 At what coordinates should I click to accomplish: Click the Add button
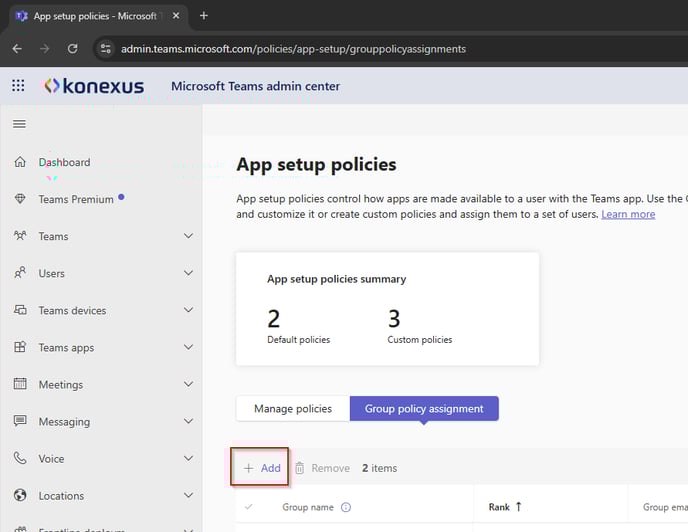coord(260,467)
